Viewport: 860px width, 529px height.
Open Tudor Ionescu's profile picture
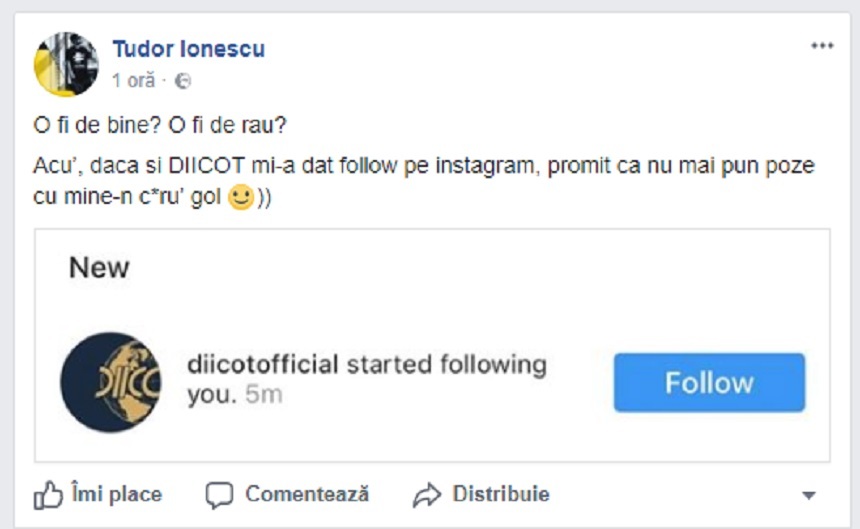click(67, 63)
